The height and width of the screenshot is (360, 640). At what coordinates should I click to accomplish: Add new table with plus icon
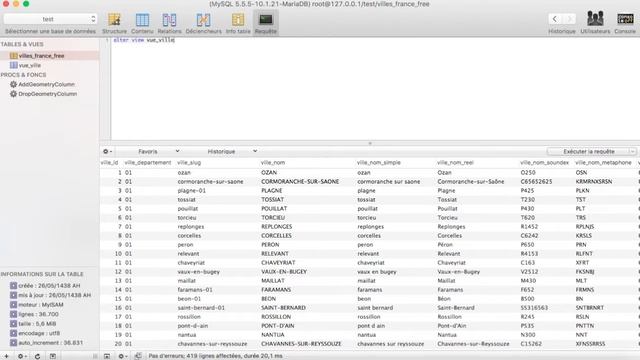(x=6, y=356)
